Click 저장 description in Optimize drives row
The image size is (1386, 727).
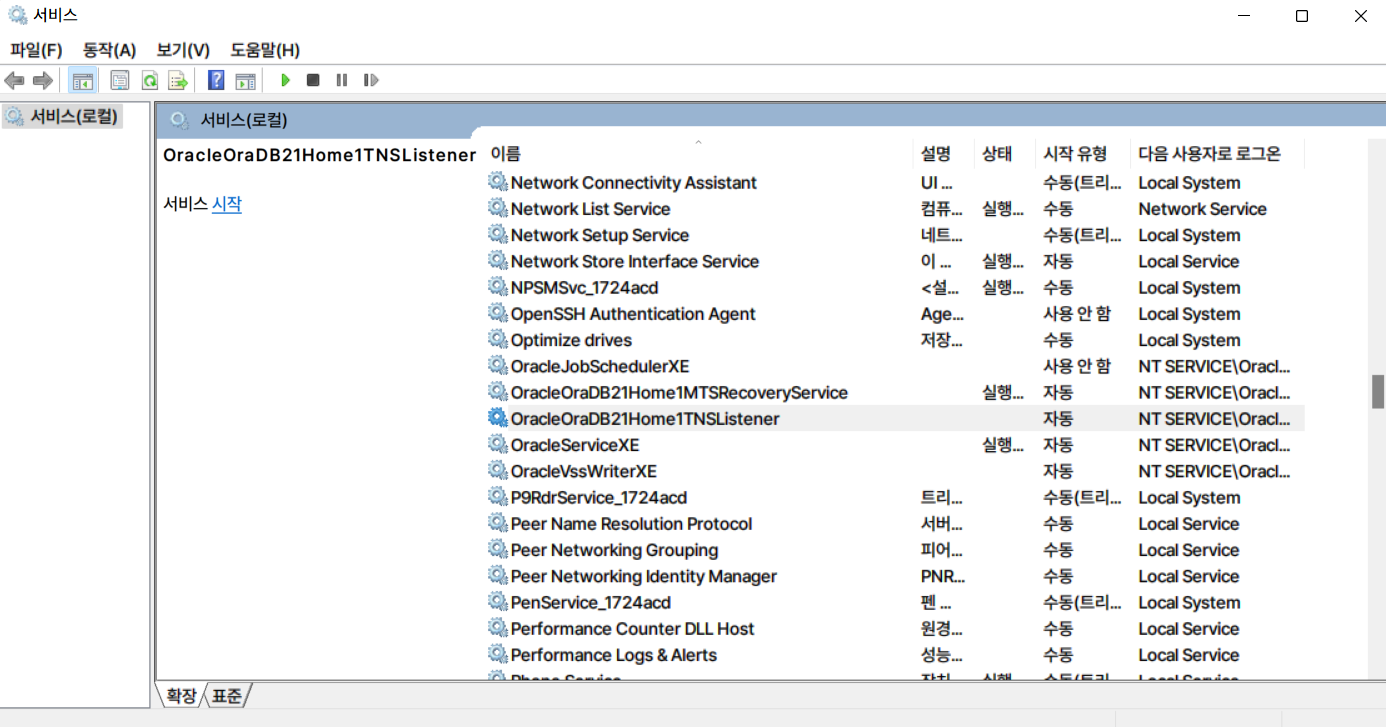(941, 340)
